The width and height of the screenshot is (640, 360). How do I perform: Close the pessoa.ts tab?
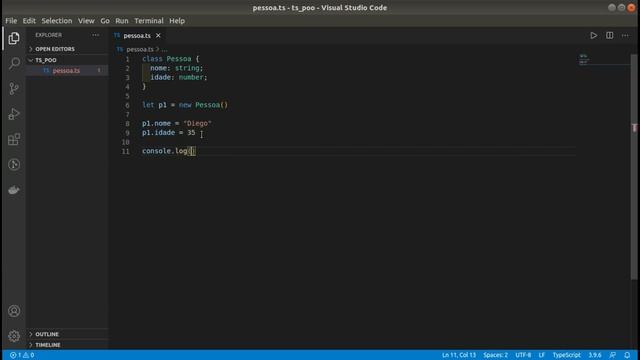[x=158, y=36]
